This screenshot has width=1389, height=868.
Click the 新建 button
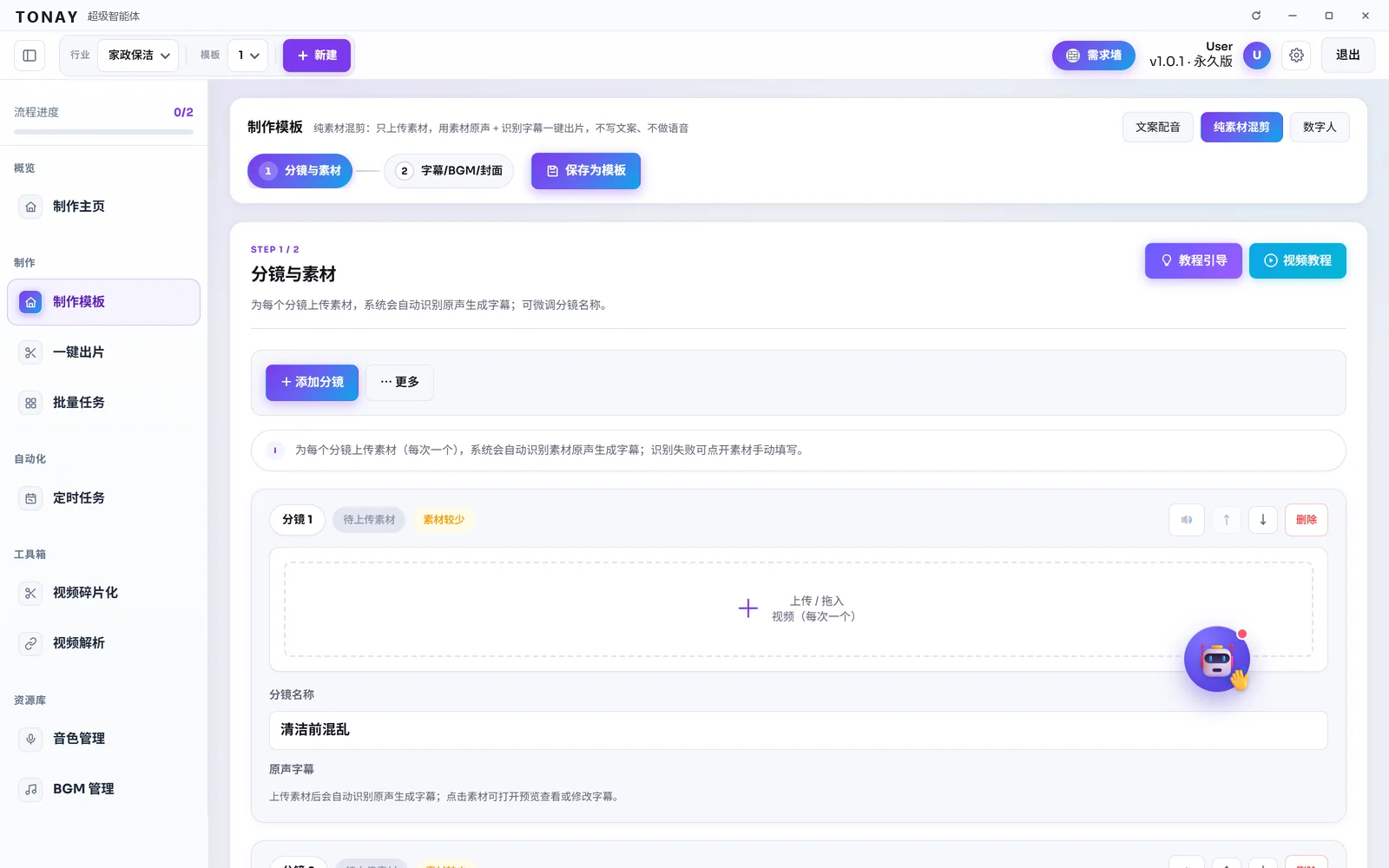317,56
